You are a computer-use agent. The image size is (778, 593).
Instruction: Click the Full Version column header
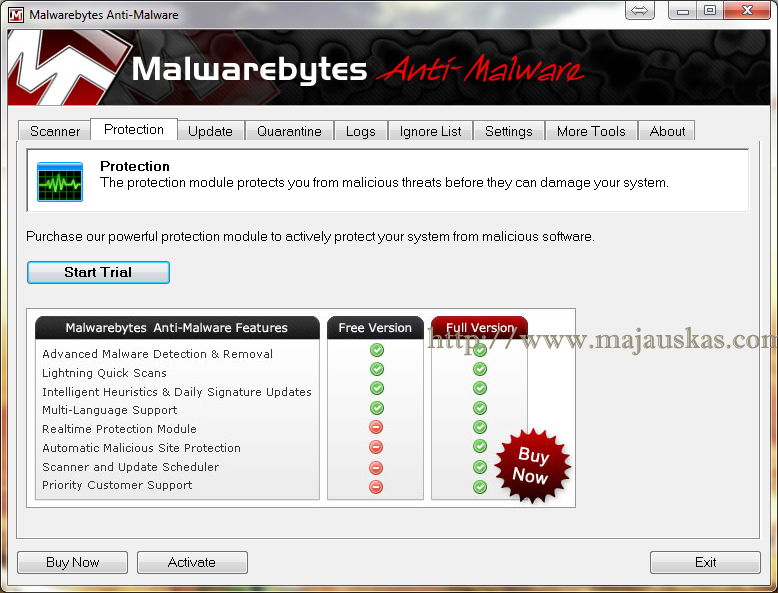point(479,328)
